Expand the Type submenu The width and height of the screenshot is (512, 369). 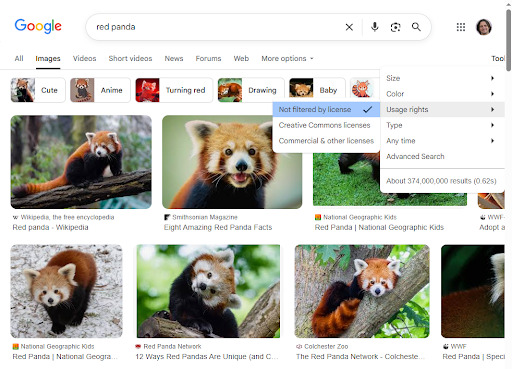click(x=442, y=125)
